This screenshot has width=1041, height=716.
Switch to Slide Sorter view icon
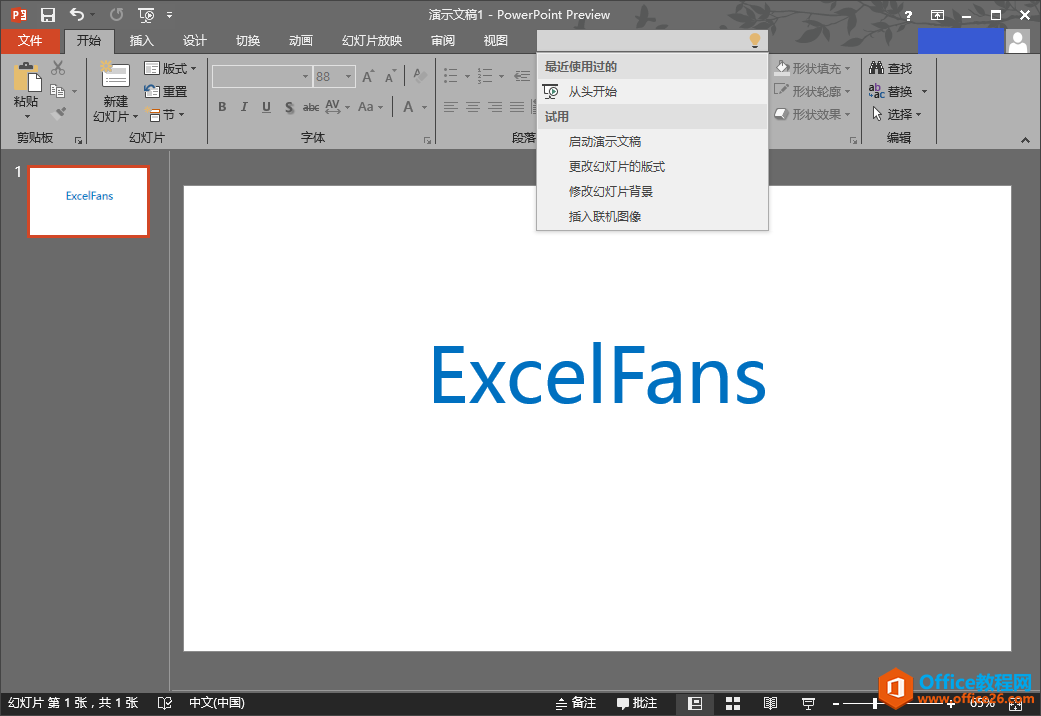coord(733,703)
